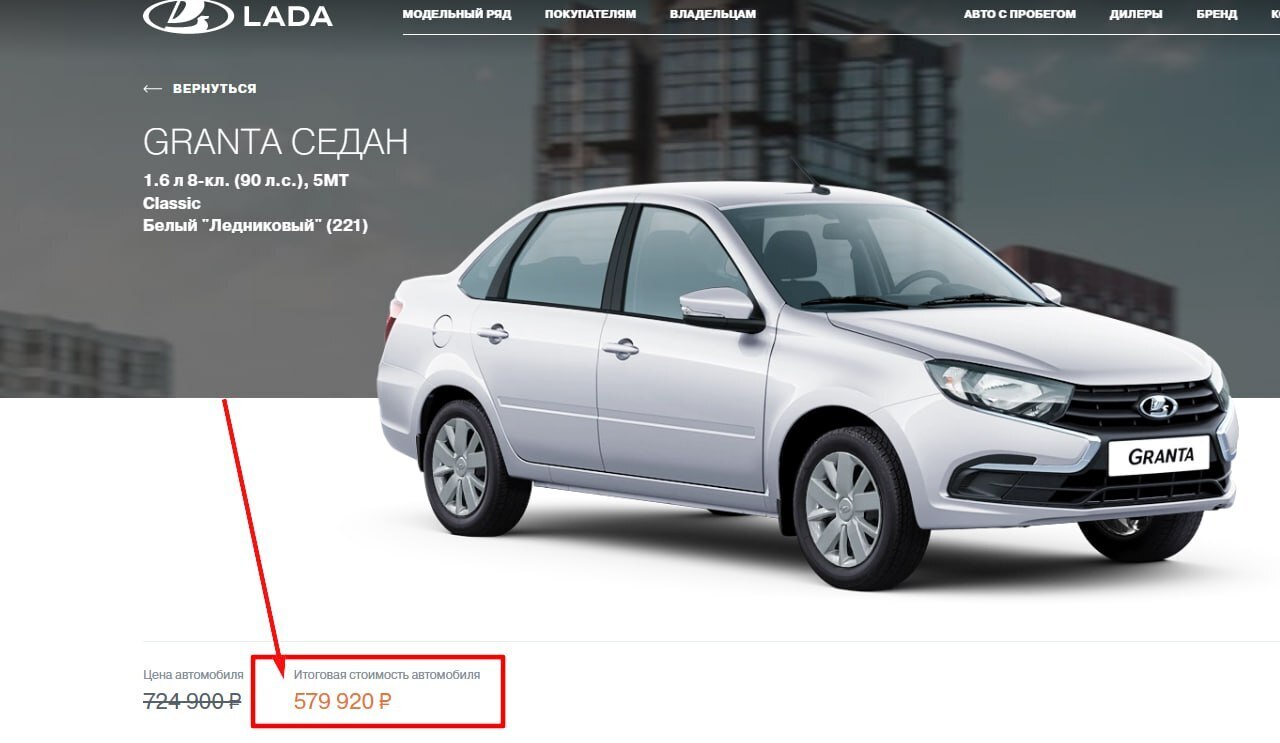Click the crossed-out price 724 900 ₽

[x=193, y=701]
